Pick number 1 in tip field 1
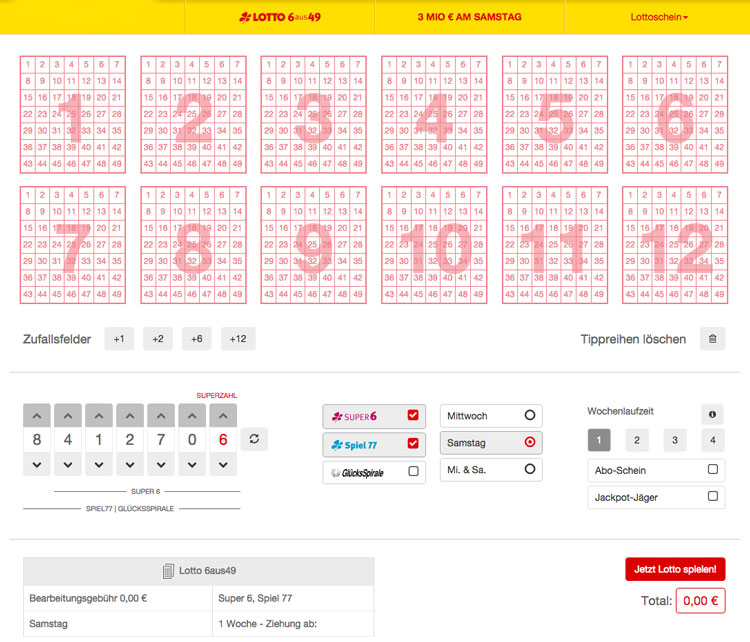 (28, 65)
